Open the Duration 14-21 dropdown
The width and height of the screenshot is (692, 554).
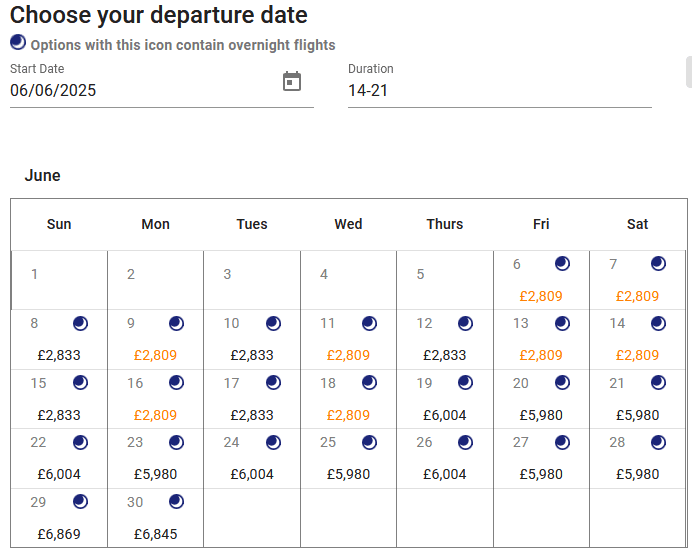tap(499, 90)
